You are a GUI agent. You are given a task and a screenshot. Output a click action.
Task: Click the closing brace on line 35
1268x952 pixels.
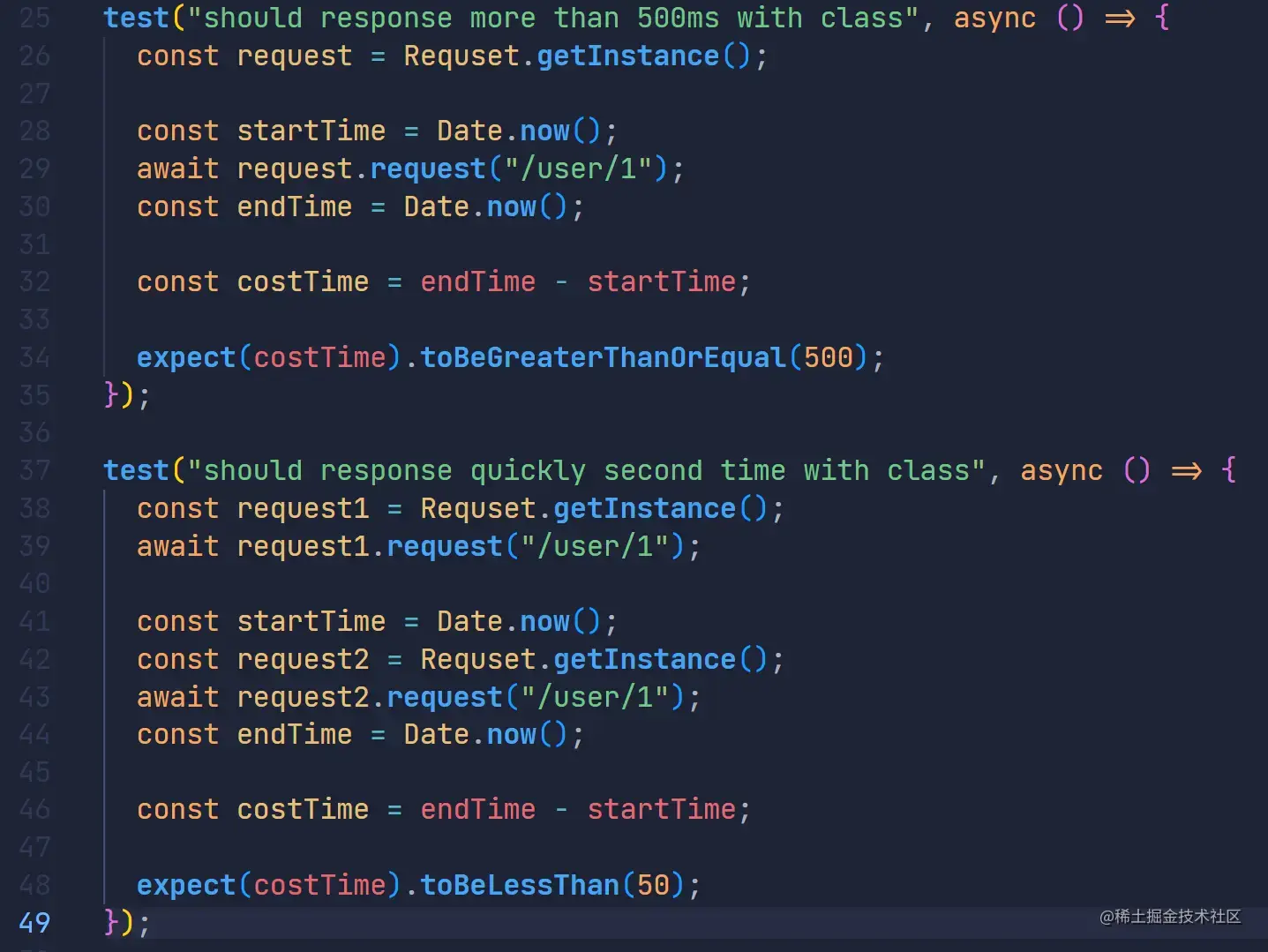point(111,394)
